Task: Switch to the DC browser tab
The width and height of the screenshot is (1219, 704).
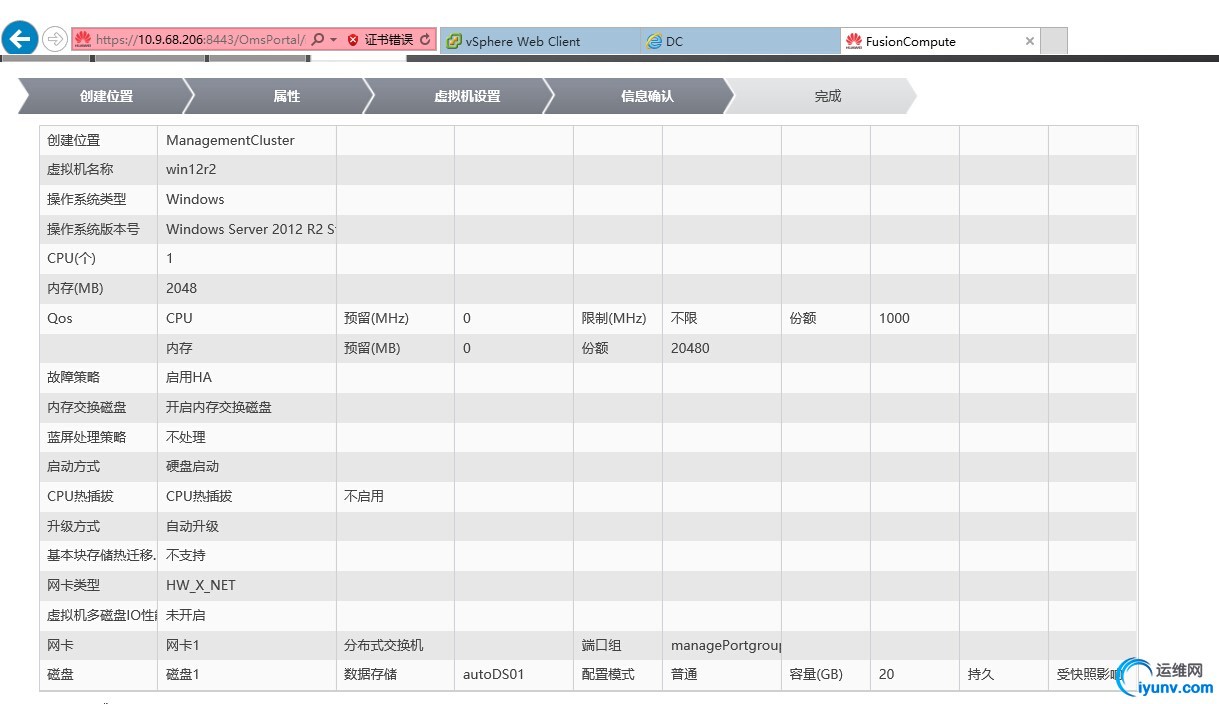Action: pyautogui.click(x=740, y=41)
